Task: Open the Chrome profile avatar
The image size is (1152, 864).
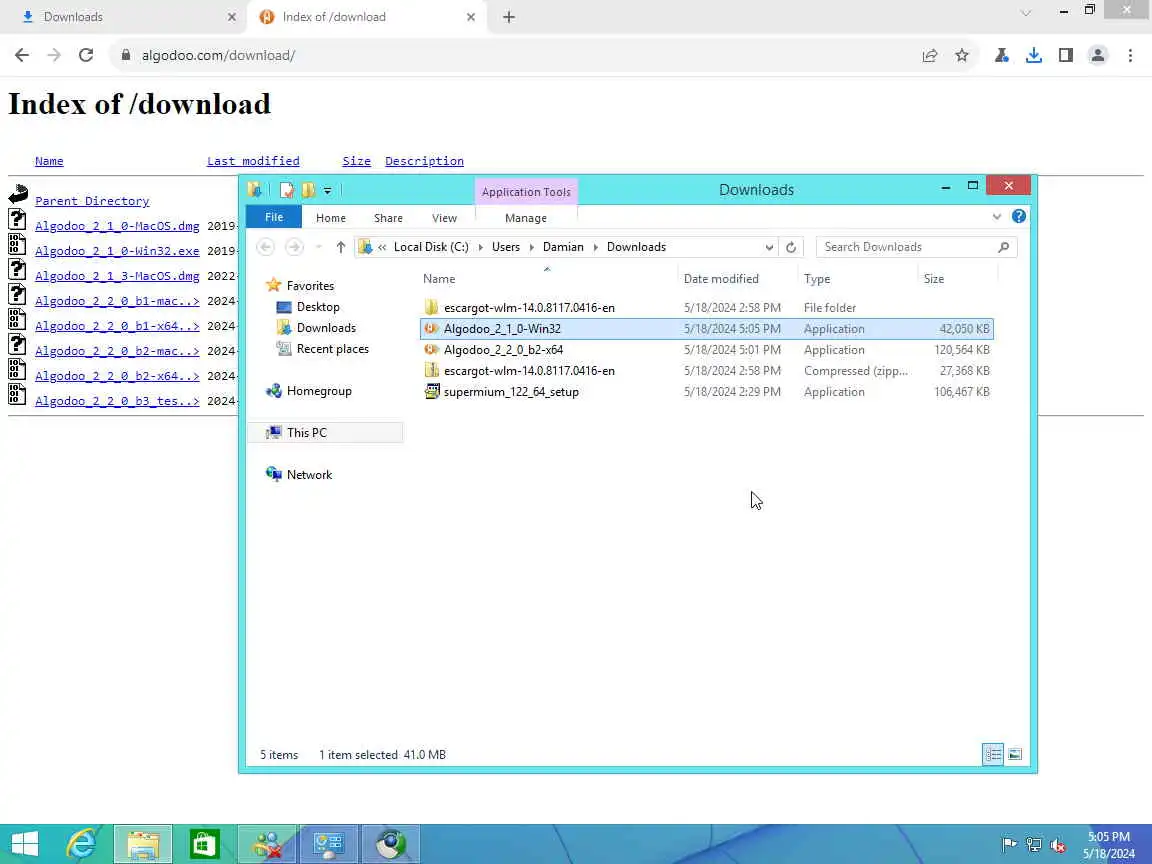Action: (1098, 55)
